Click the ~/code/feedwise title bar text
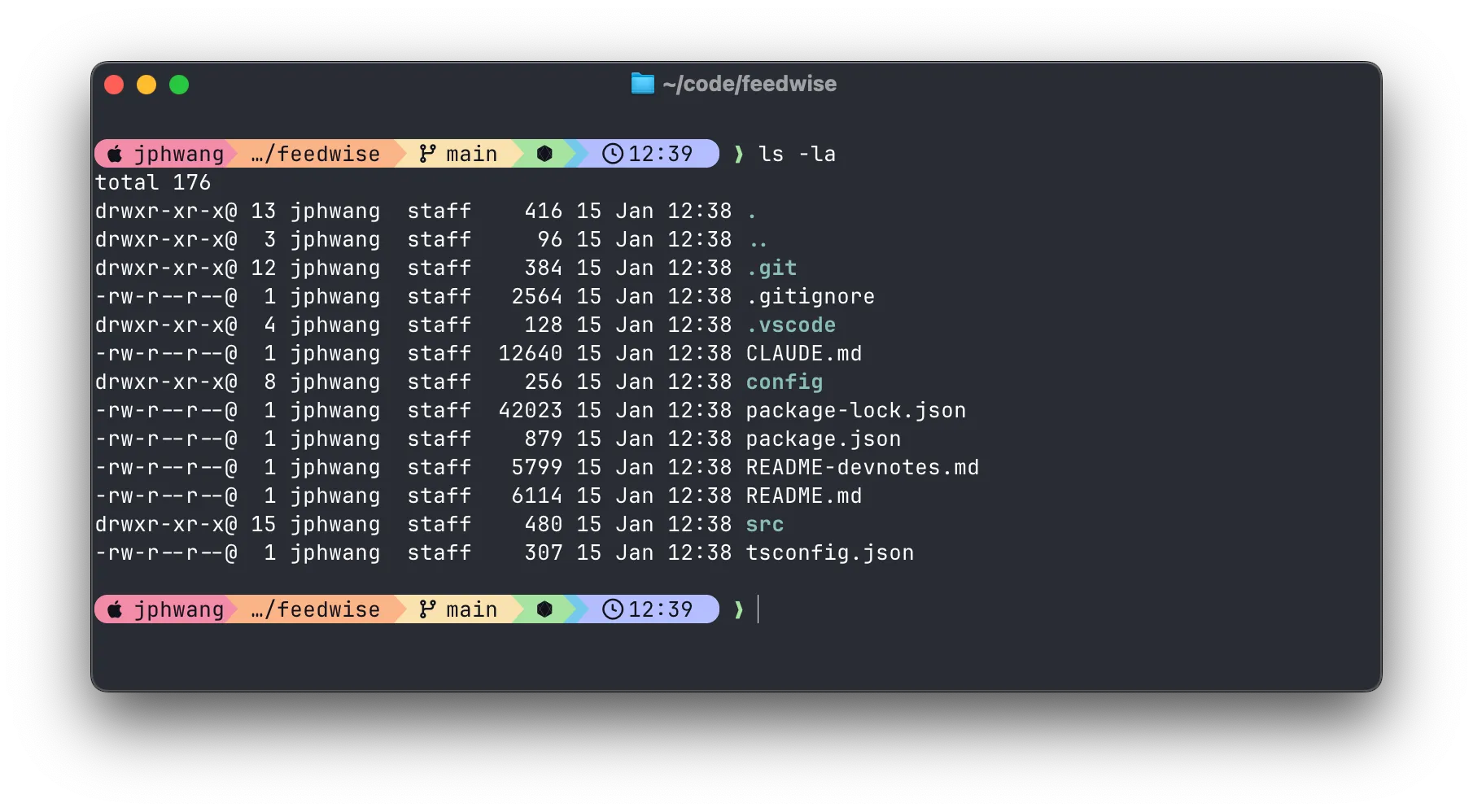Viewport: 1473px width, 812px height. [x=749, y=83]
